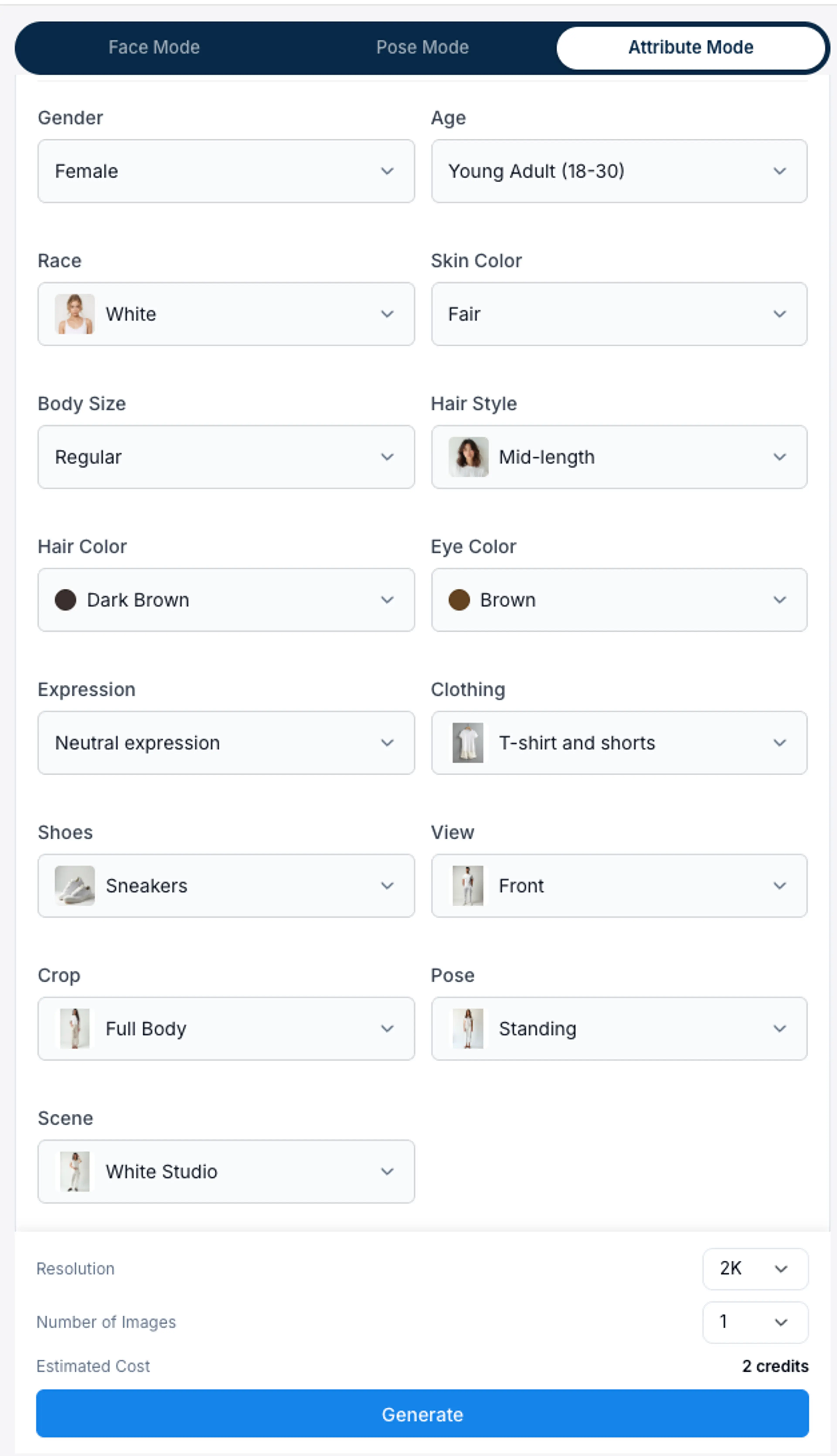Screen dimensions: 837x1456
Task: Click the Dark Brown hair color swatch
Action: click(x=66, y=600)
